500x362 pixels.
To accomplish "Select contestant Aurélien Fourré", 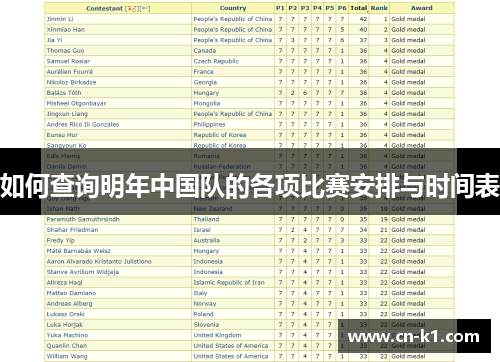I will 70,72.
